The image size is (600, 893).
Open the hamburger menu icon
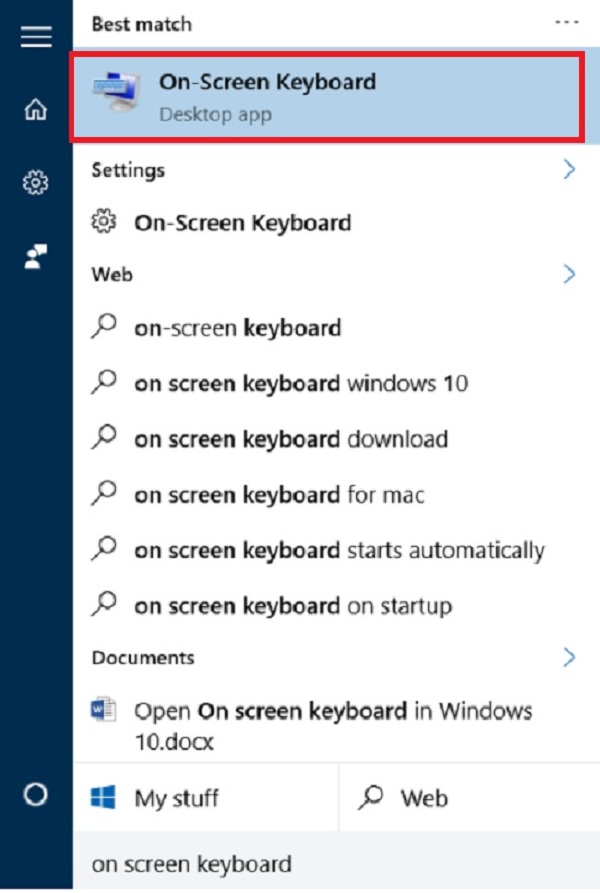(x=36, y=36)
